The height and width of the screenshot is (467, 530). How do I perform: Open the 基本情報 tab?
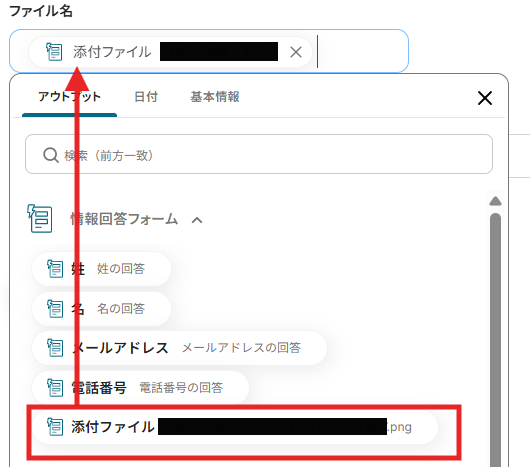point(215,97)
